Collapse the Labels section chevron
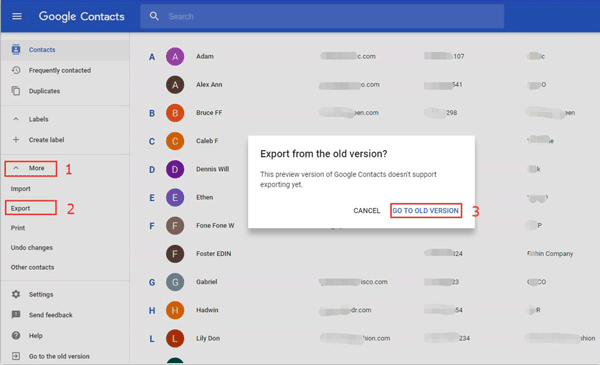Screen dimensions: 600x365 click(x=16, y=119)
